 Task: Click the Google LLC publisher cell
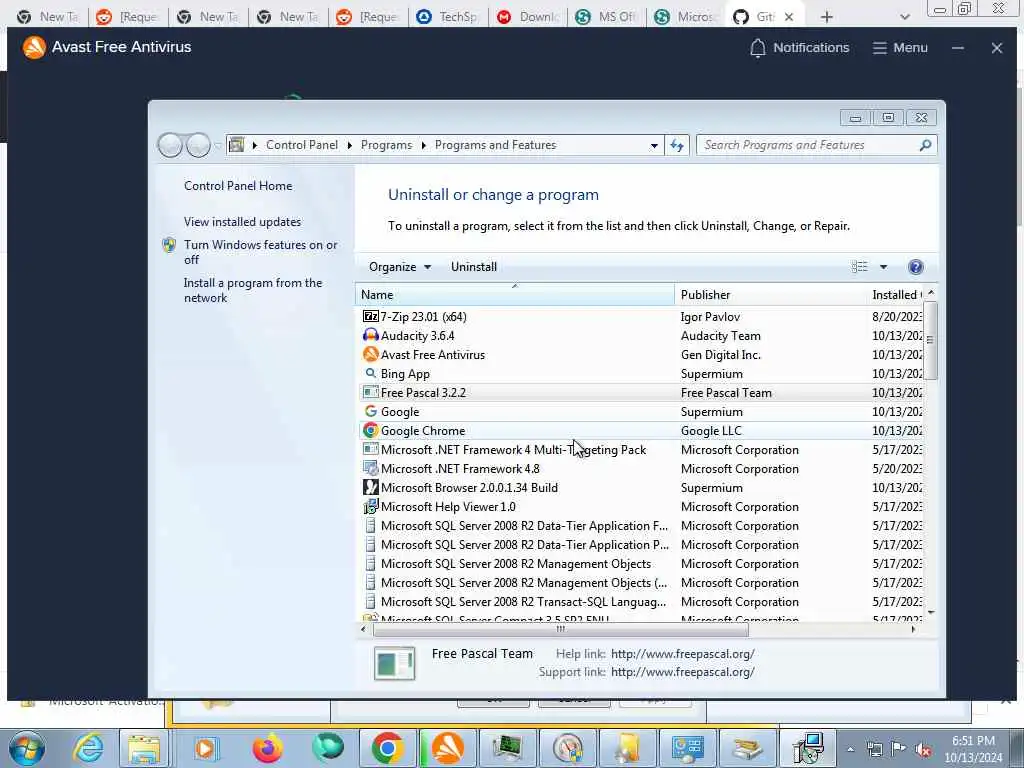point(711,430)
